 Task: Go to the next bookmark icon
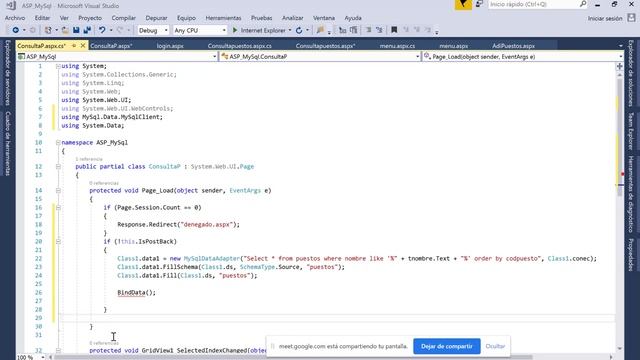coord(417,30)
